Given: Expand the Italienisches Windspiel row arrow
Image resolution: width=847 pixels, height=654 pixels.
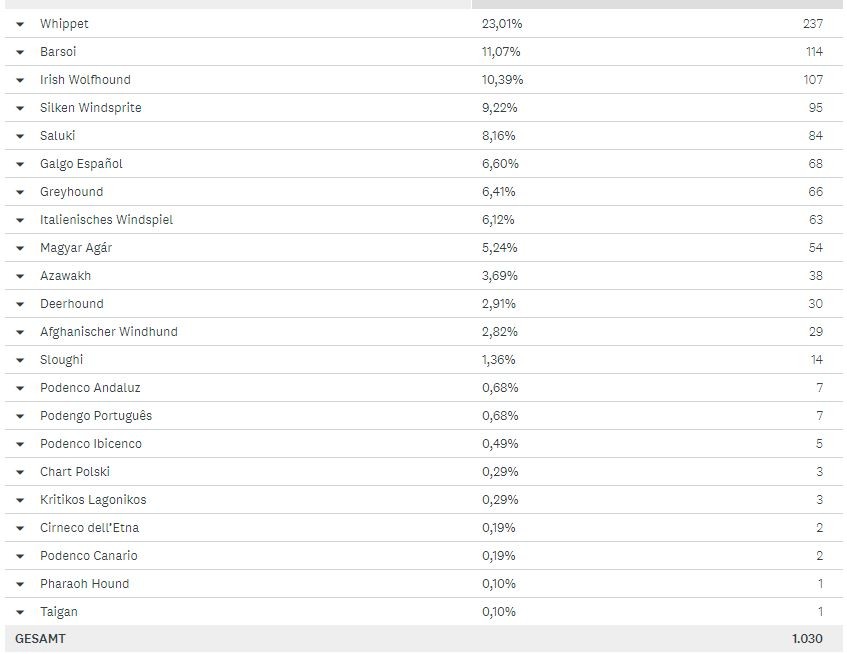Looking at the screenshot, I should tap(20, 220).
